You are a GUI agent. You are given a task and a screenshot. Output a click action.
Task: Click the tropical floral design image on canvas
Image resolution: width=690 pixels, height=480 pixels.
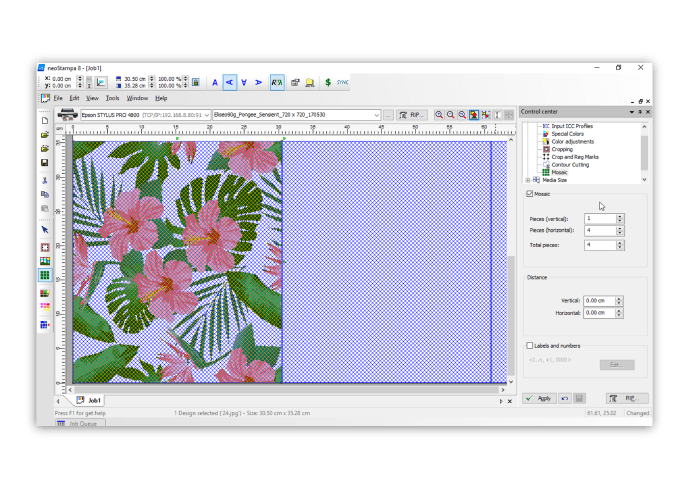[177, 262]
